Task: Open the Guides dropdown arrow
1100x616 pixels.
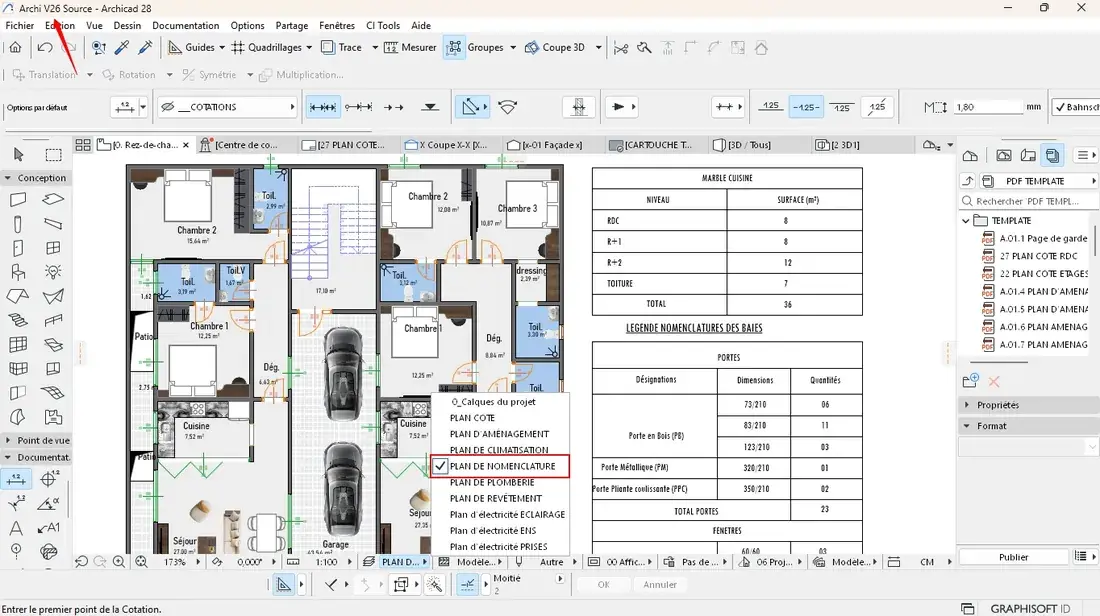Action: click(222, 48)
